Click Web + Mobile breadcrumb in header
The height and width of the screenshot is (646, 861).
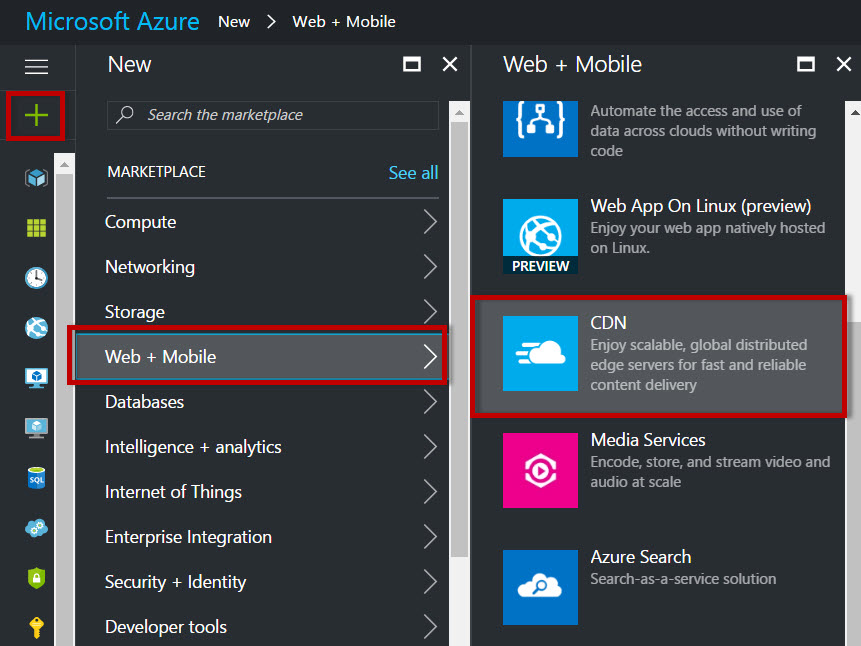coord(344,22)
